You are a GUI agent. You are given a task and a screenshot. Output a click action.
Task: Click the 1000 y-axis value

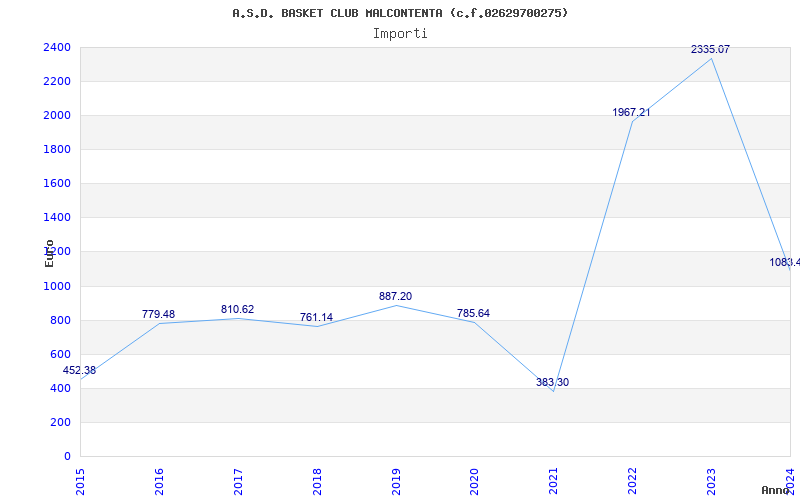click(x=57, y=287)
